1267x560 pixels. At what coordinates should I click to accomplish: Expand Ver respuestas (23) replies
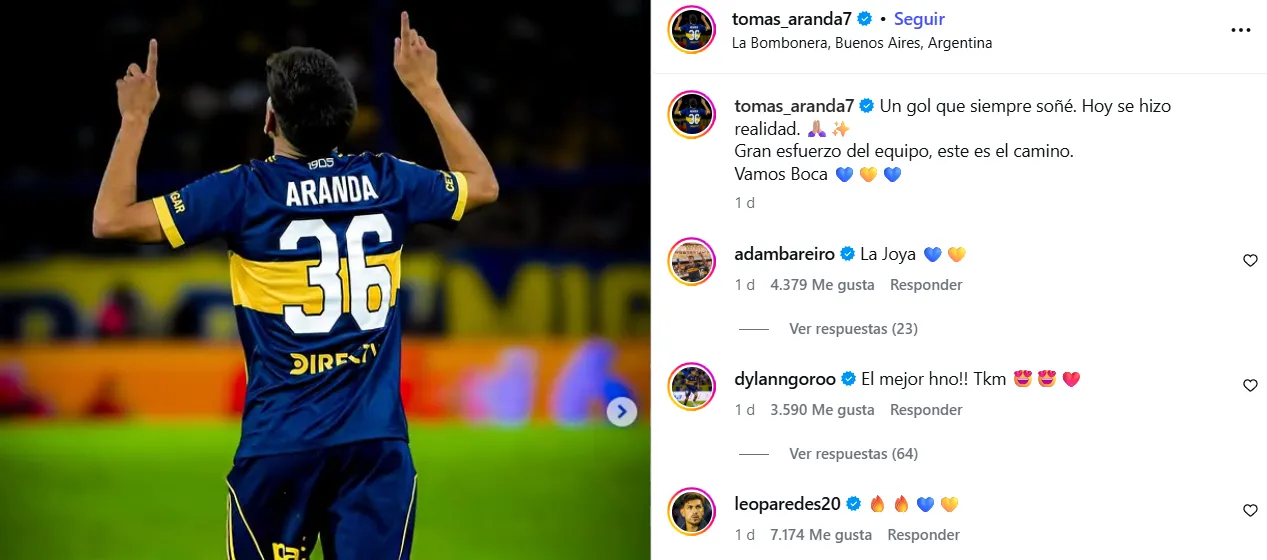(x=853, y=328)
